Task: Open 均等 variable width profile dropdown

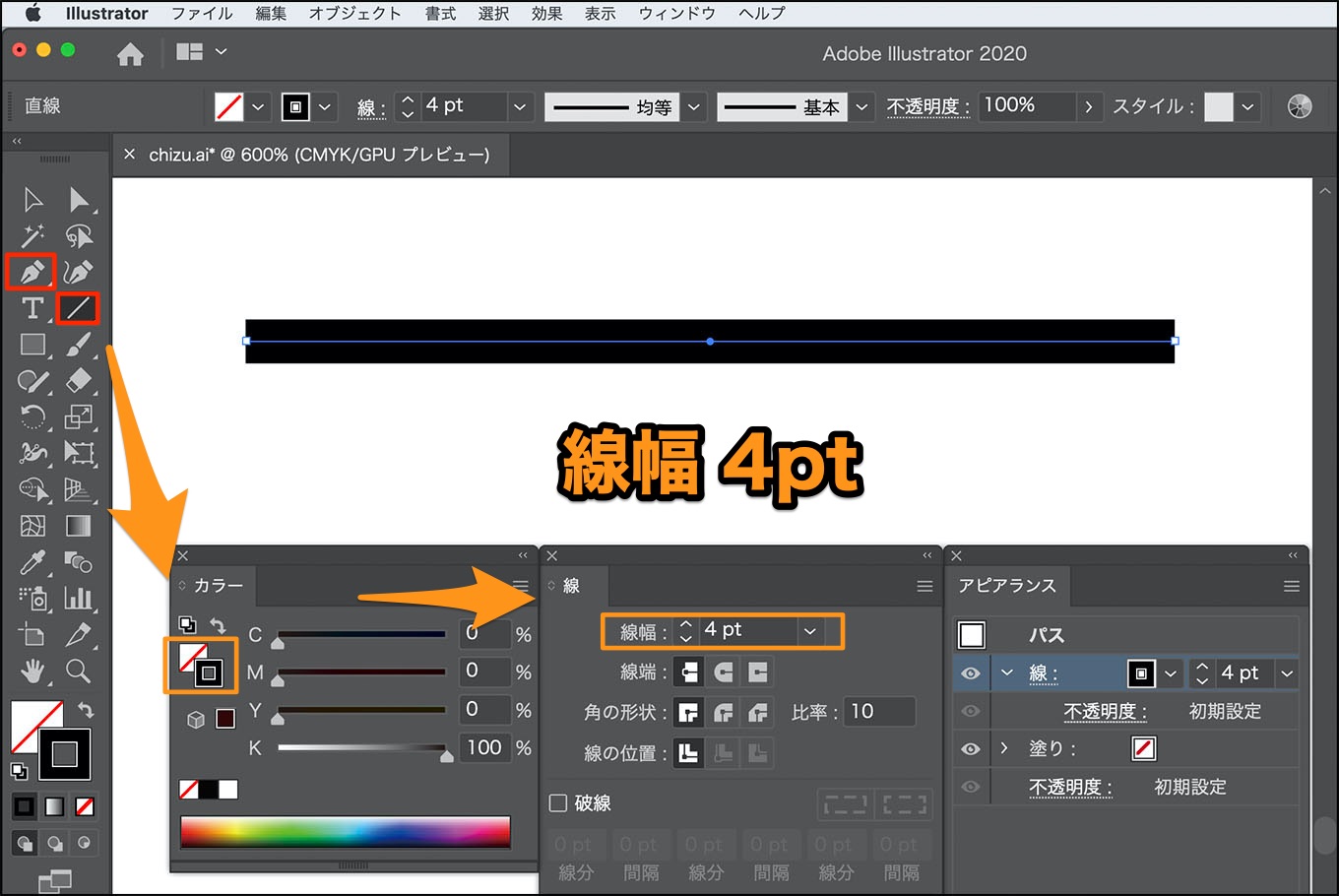Action: (x=694, y=106)
